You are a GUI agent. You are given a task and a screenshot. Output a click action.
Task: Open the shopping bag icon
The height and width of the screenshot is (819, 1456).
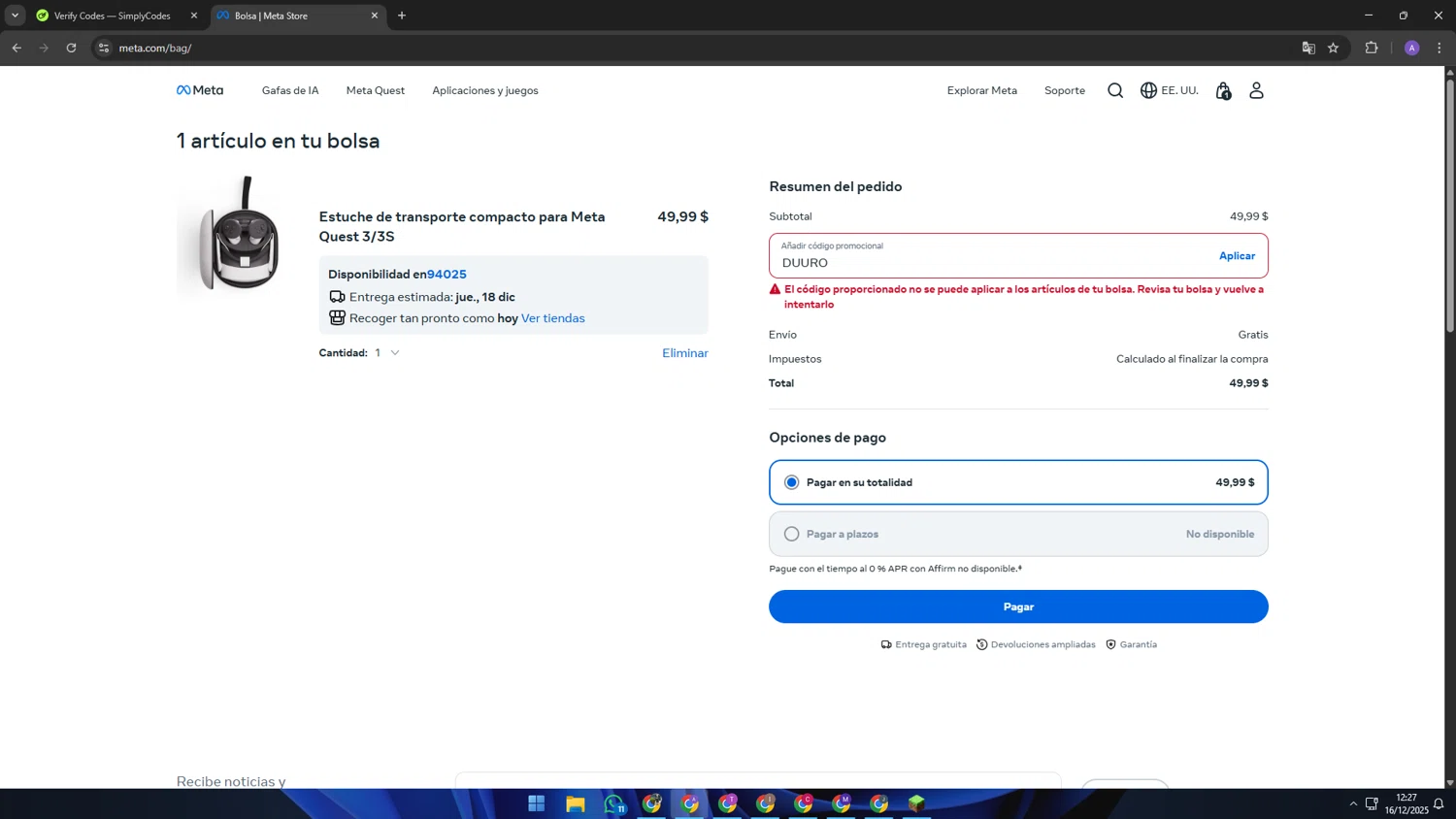point(1223,90)
